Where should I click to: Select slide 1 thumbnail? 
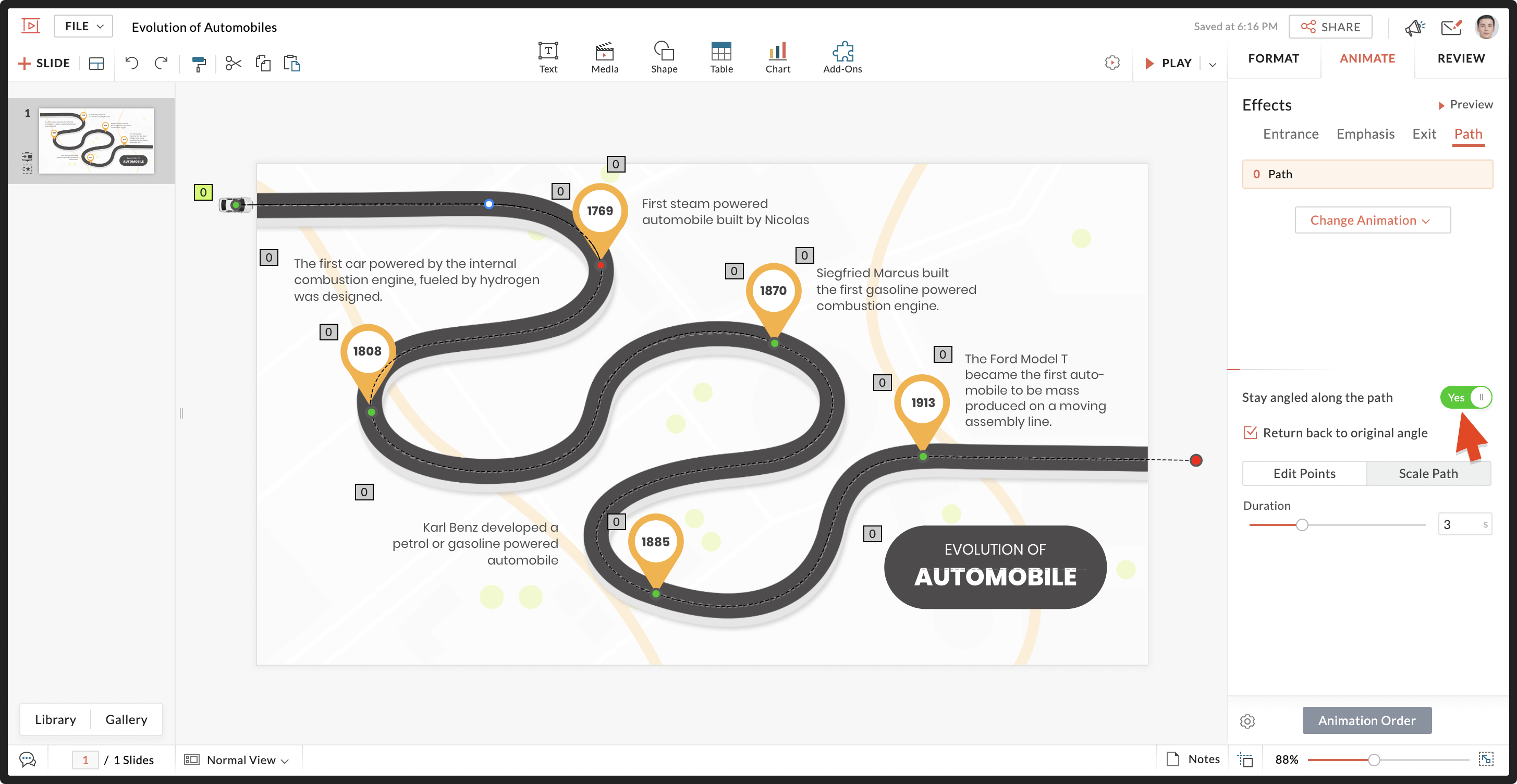click(96, 141)
